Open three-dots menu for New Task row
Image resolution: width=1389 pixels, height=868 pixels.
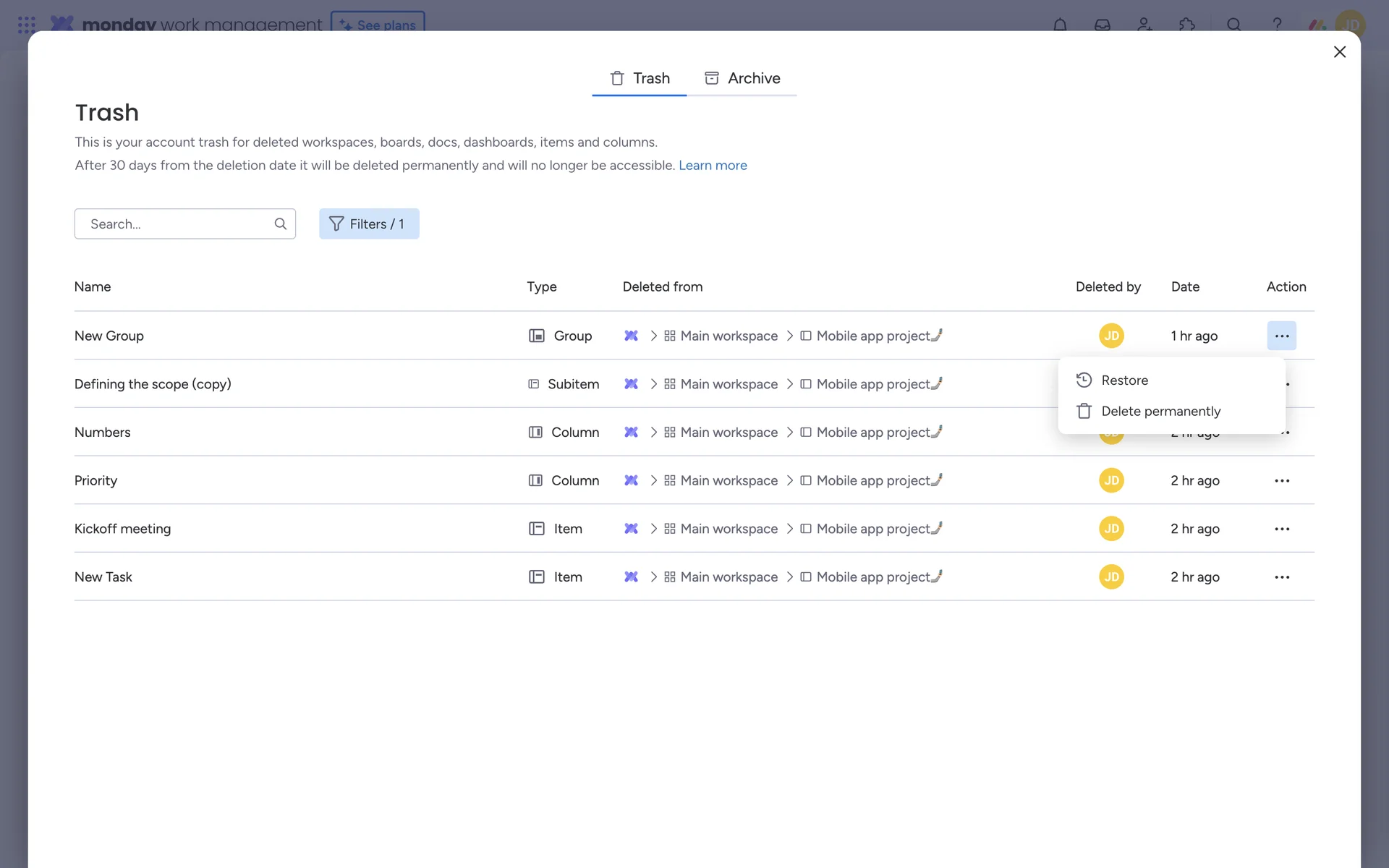1281,577
